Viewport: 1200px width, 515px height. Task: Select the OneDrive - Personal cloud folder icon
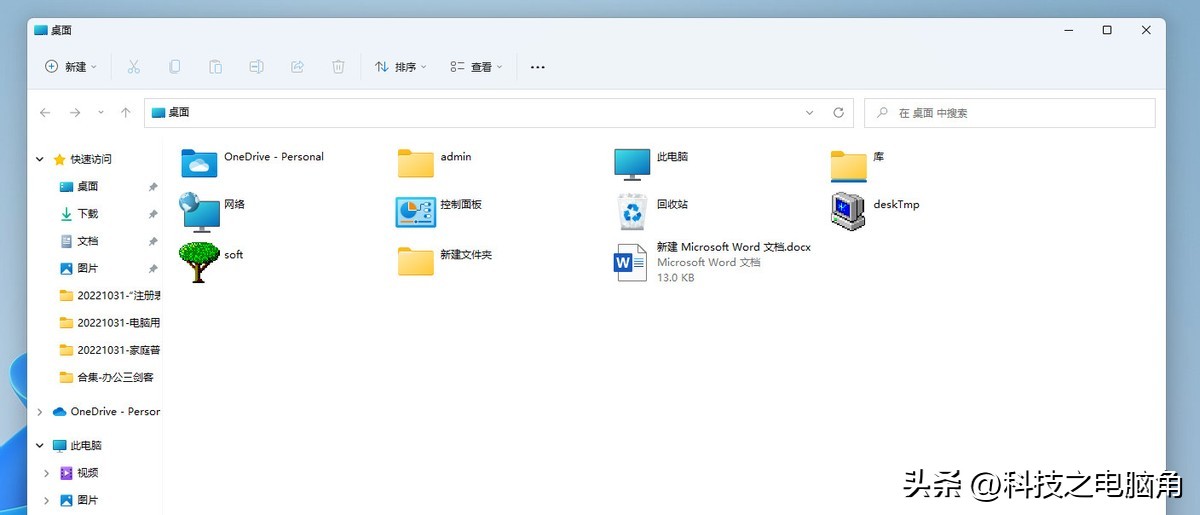(199, 163)
